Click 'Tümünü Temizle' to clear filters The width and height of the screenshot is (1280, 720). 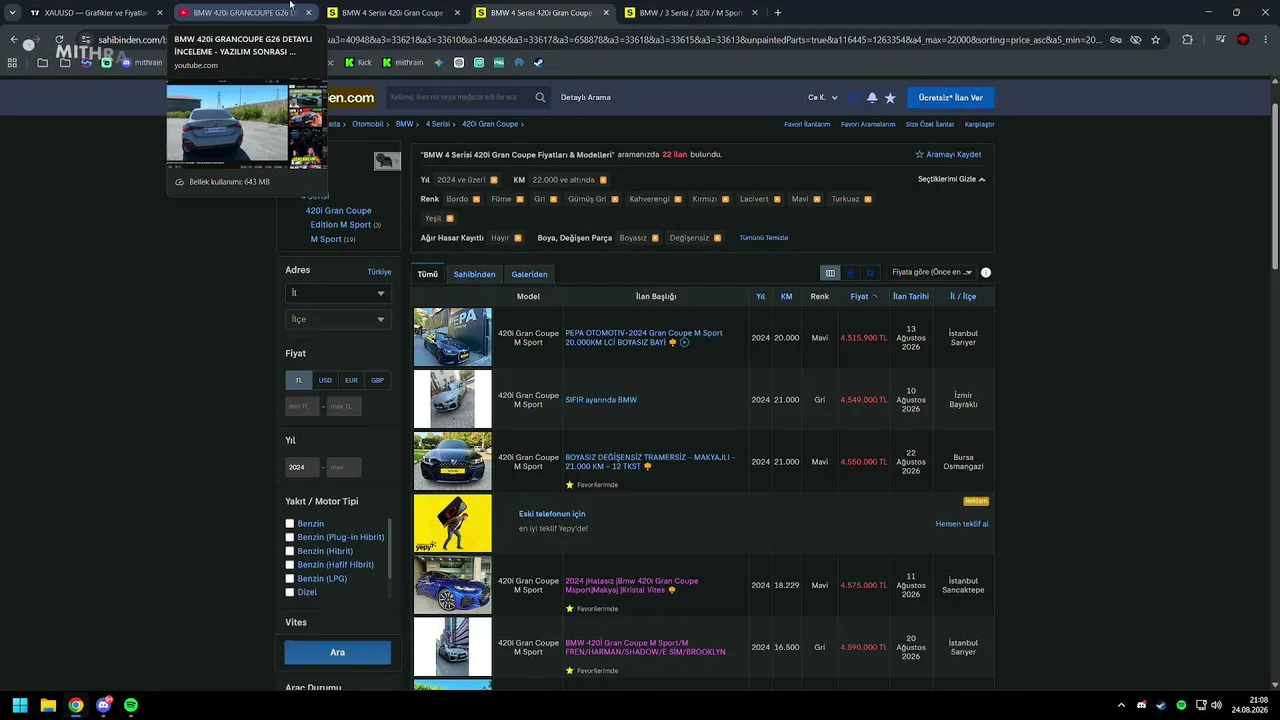(764, 238)
